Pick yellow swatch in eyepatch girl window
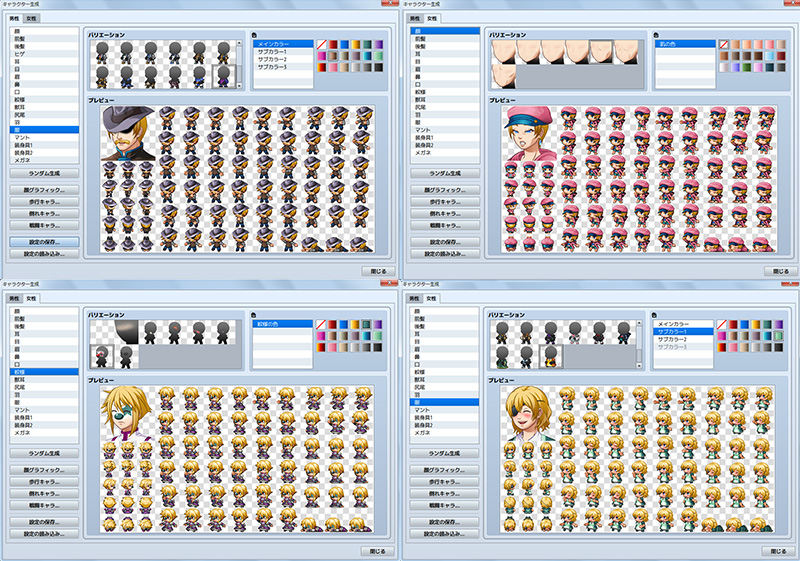This screenshot has width=800, height=561. click(x=756, y=325)
